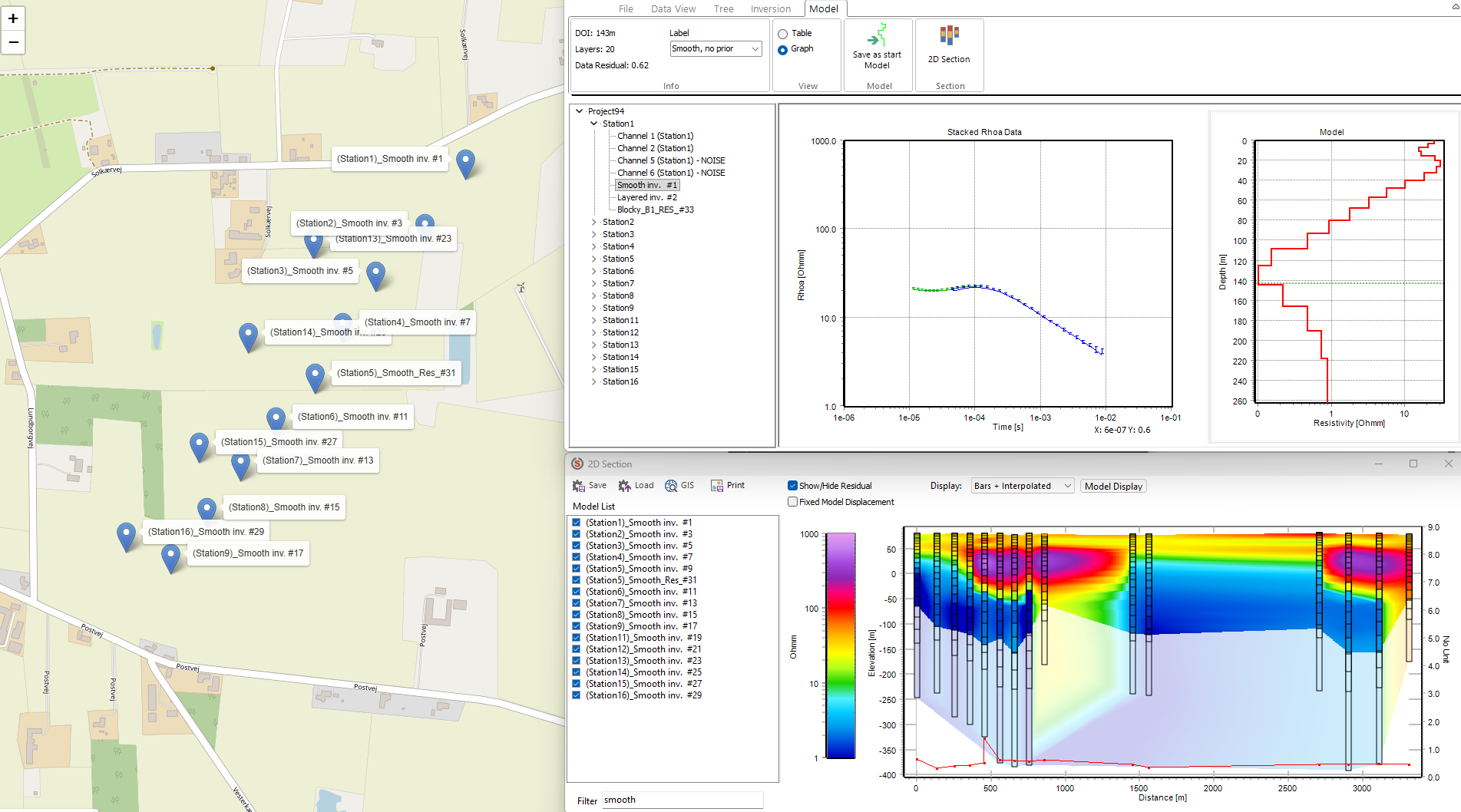
Task: Click the resistivity color scale bar
Action: (x=841, y=646)
